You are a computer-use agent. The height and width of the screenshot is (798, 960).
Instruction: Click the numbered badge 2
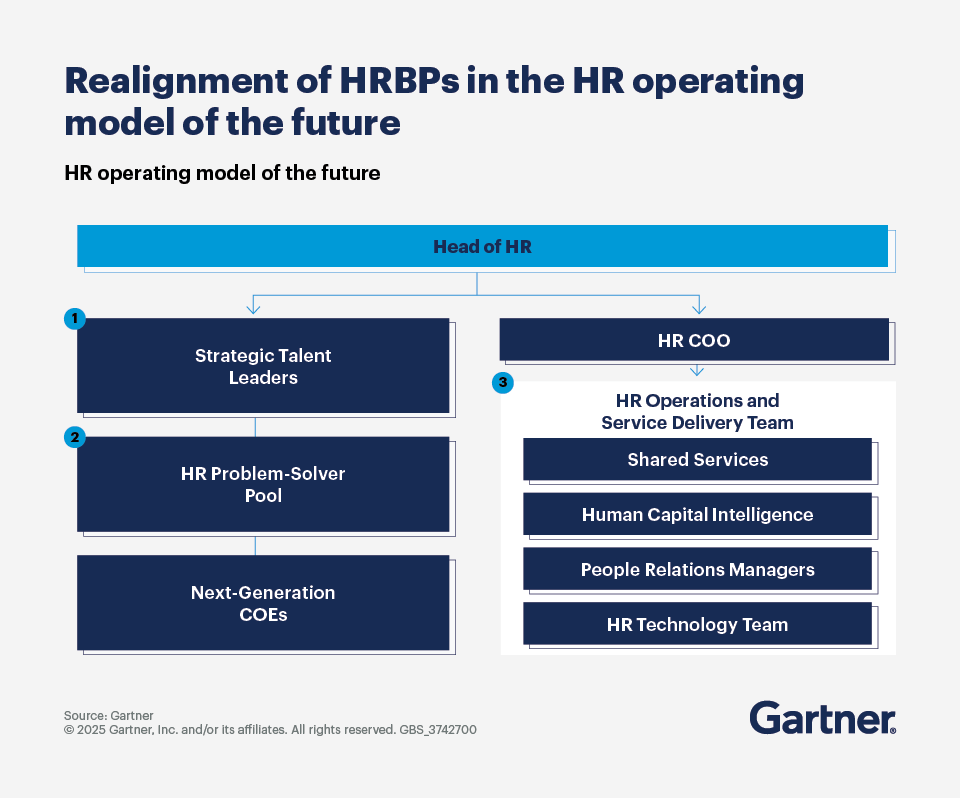coord(74,437)
